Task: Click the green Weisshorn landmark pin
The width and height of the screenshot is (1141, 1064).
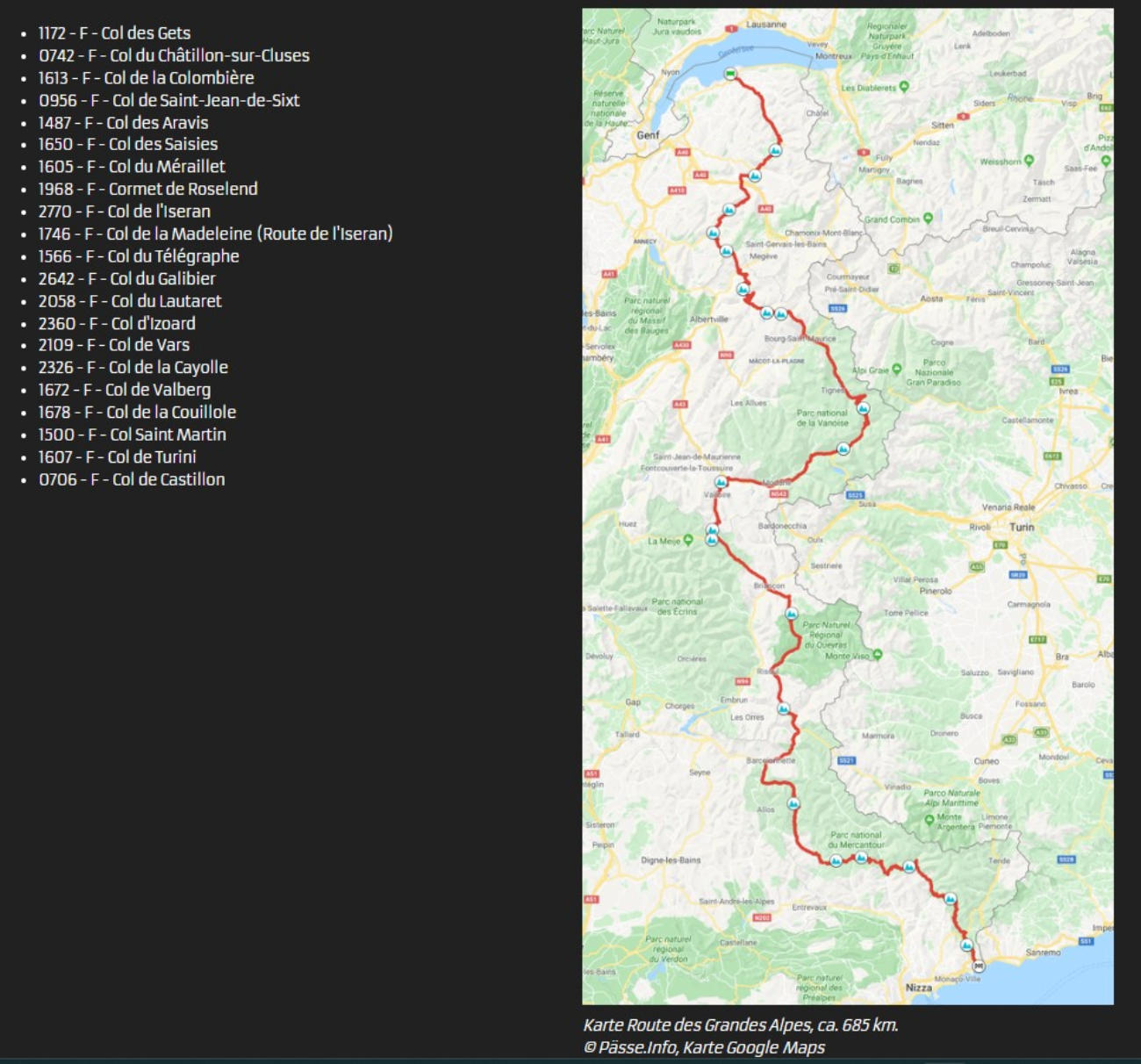Action: coord(1029,161)
